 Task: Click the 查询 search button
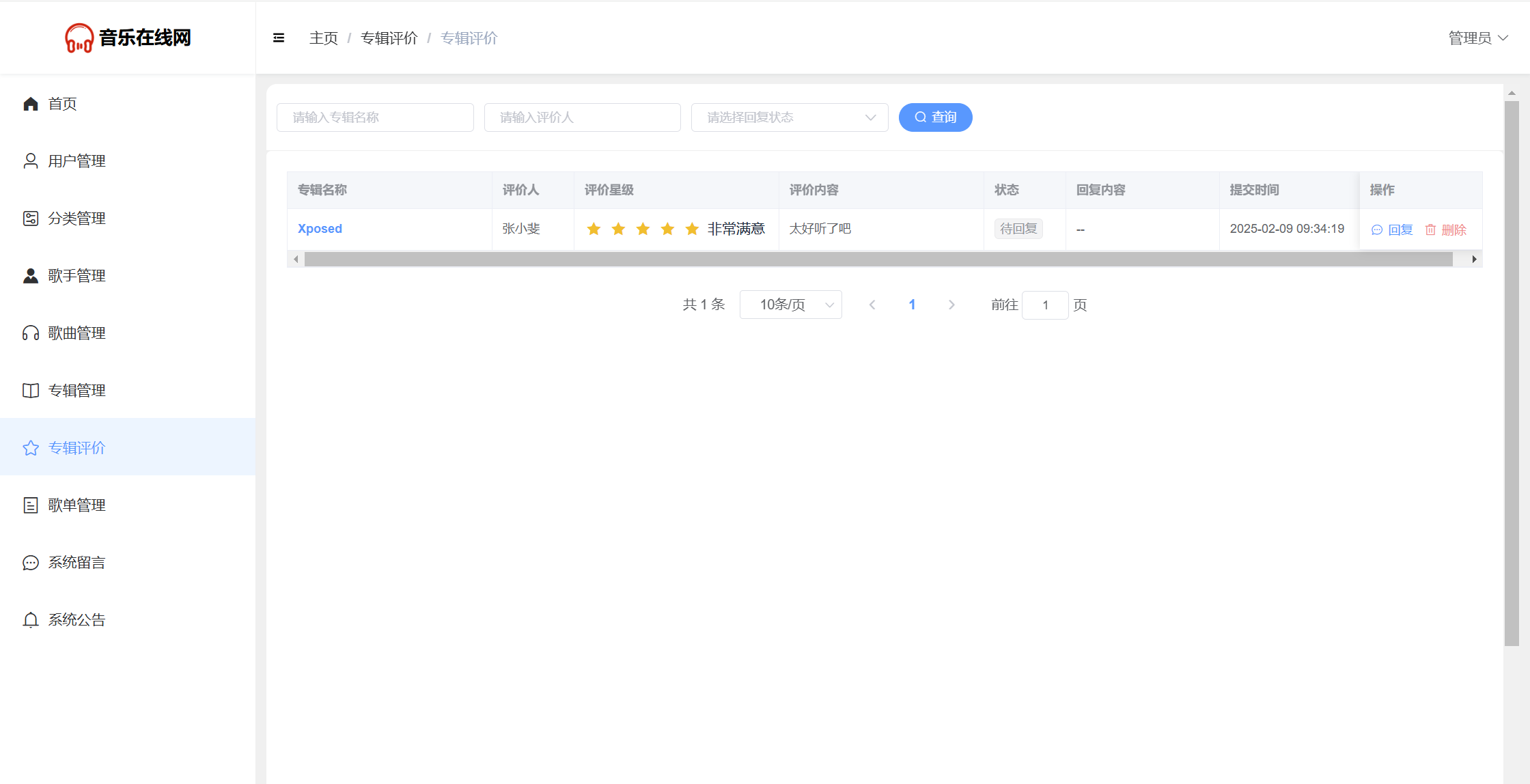tap(935, 117)
